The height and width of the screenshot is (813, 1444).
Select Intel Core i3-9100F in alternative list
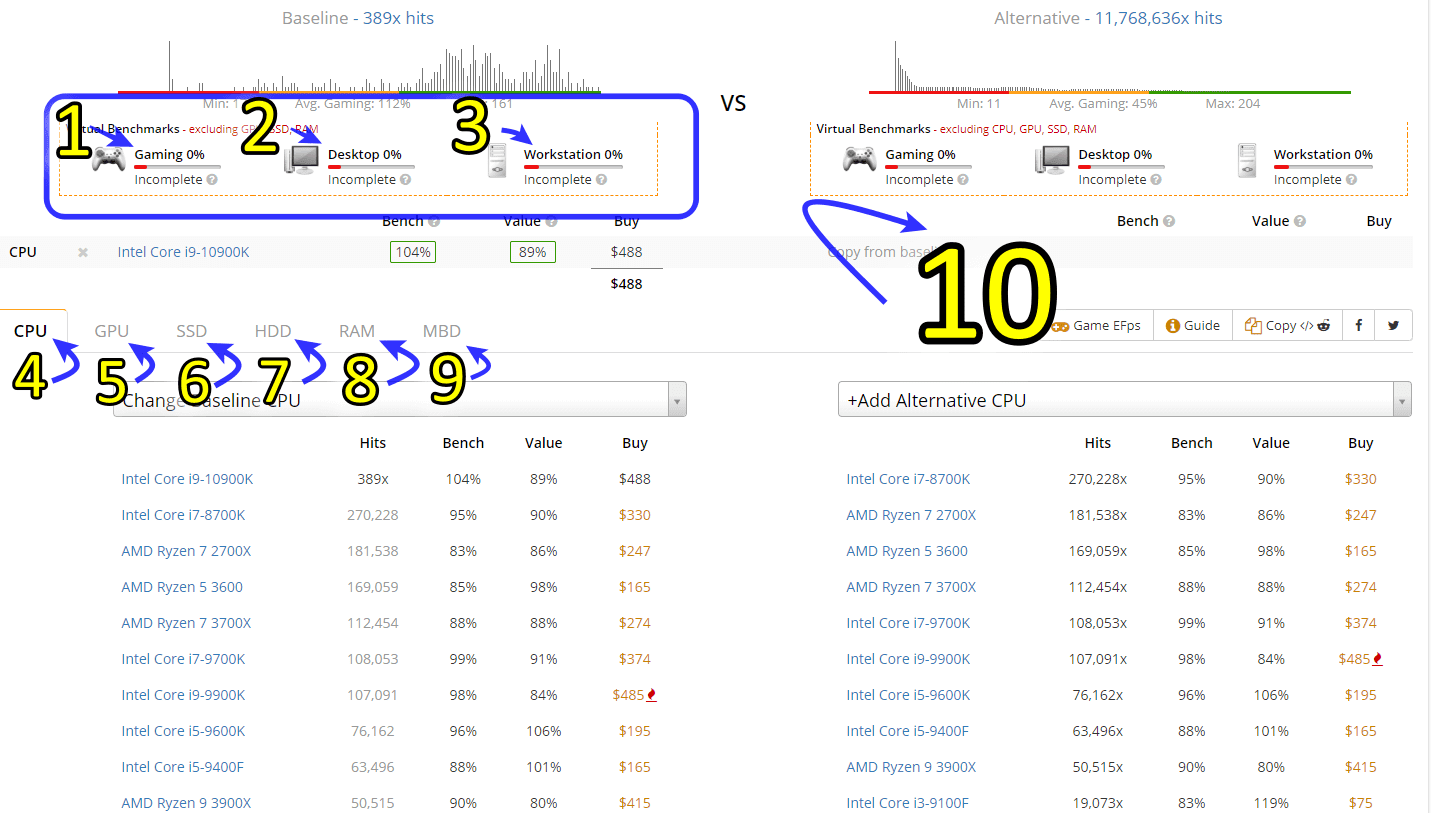tap(907, 803)
